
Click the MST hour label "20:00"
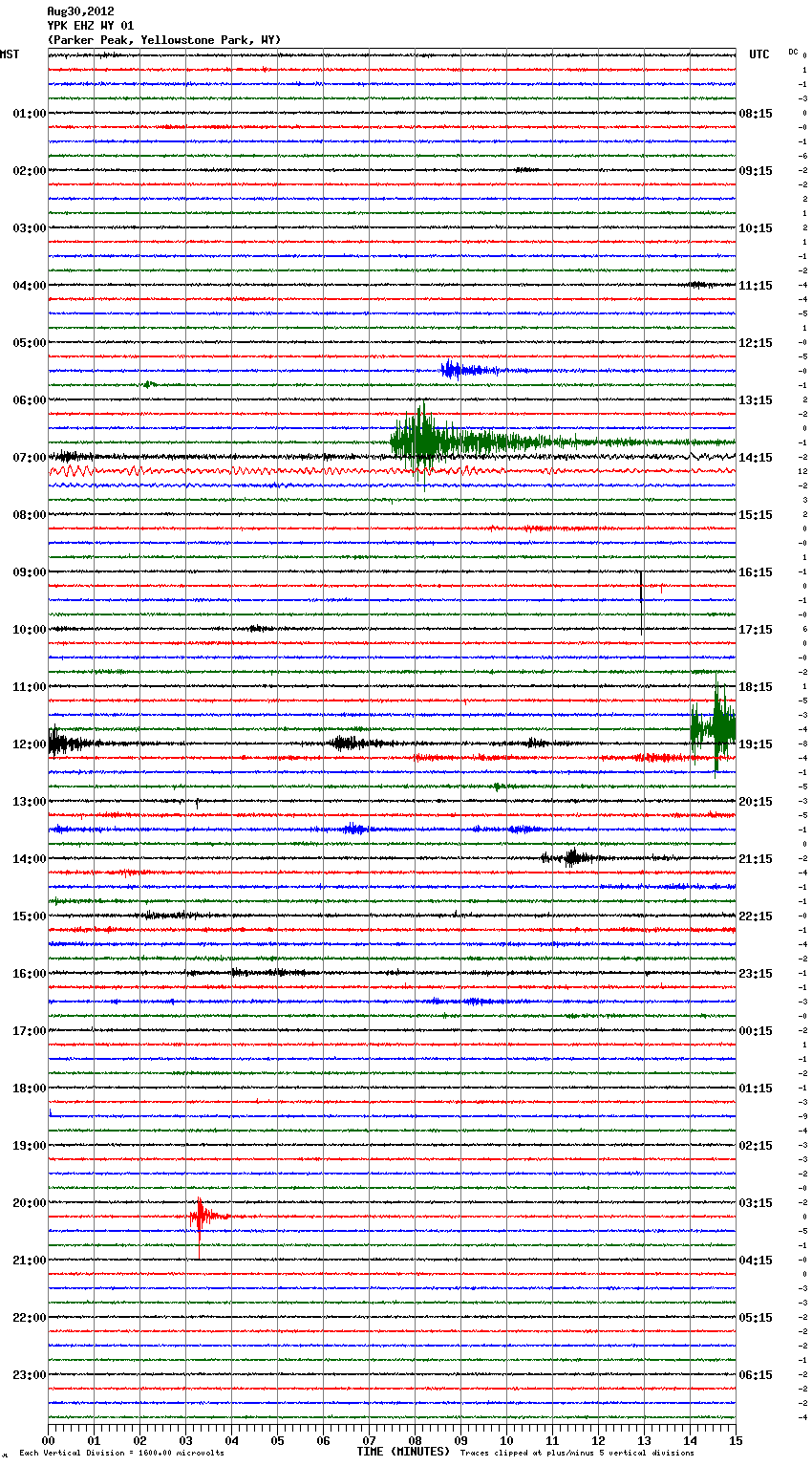(x=30, y=1203)
